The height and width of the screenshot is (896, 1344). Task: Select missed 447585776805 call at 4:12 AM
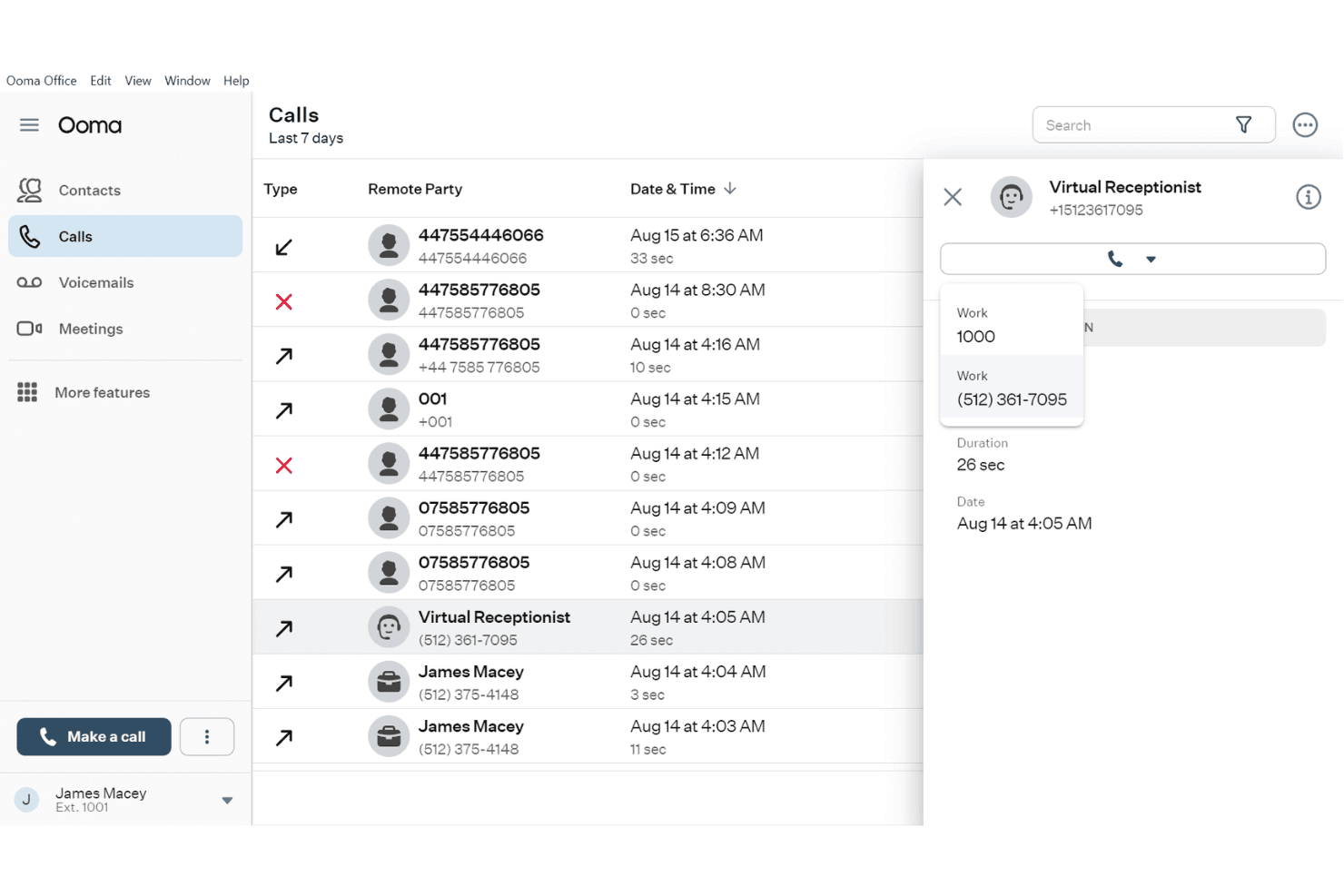tap(588, 463)
